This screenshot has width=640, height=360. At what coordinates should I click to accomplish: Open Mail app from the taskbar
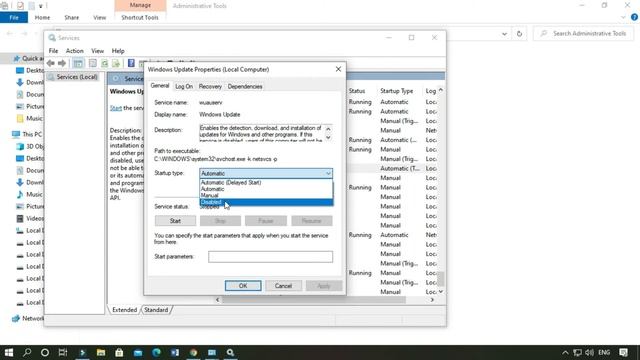coord(138,352)
